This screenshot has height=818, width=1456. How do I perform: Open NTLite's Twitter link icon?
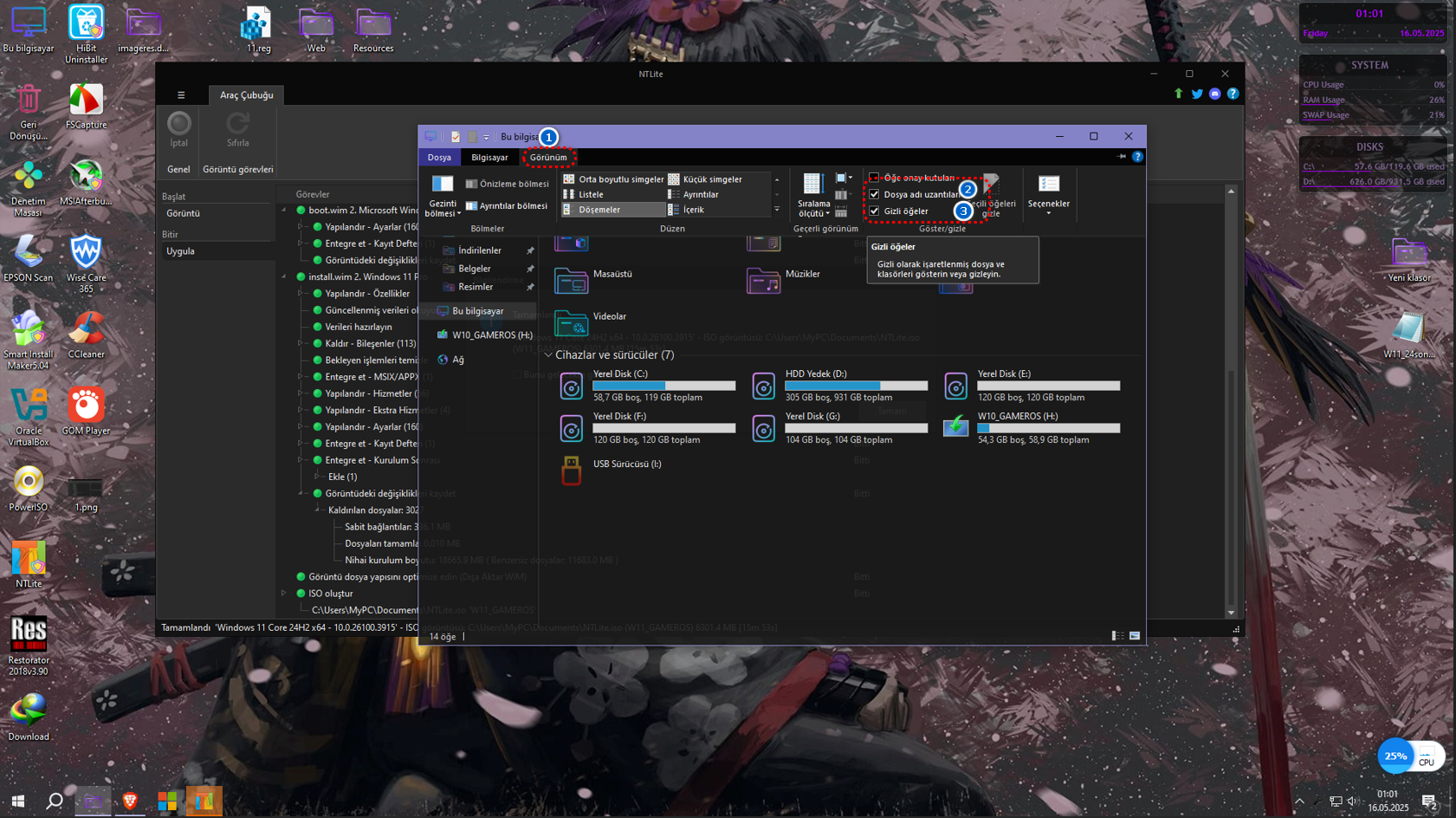(1197, 94)
